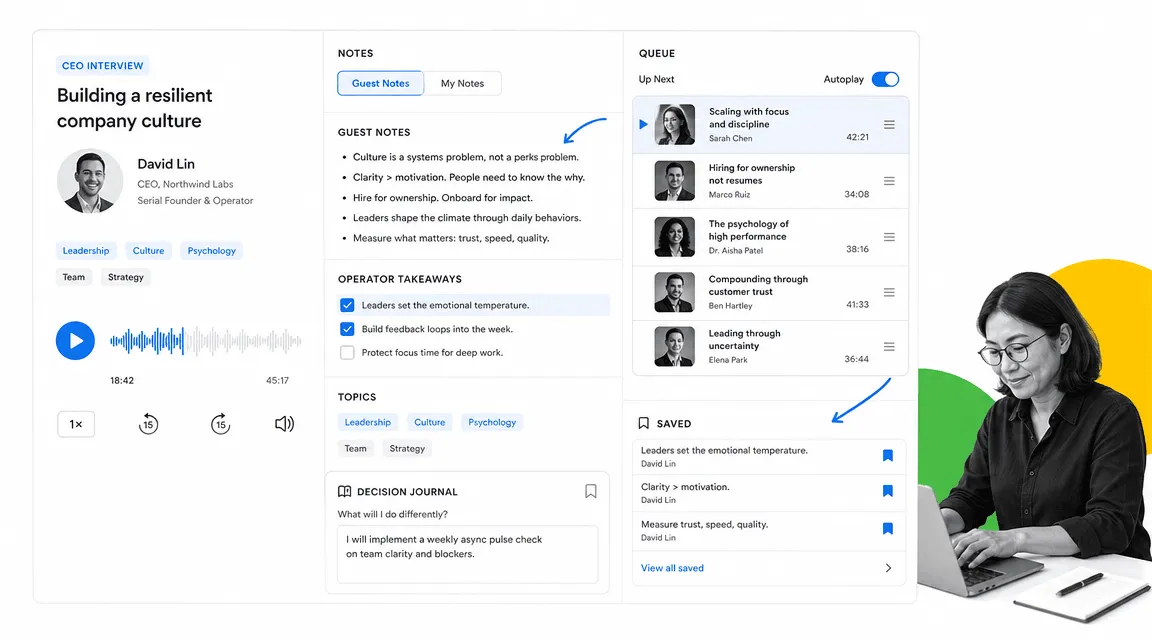
Task: Remove bookmark from 'Leaders set the emotional temperature' saved item
Action: pos(888,456)
